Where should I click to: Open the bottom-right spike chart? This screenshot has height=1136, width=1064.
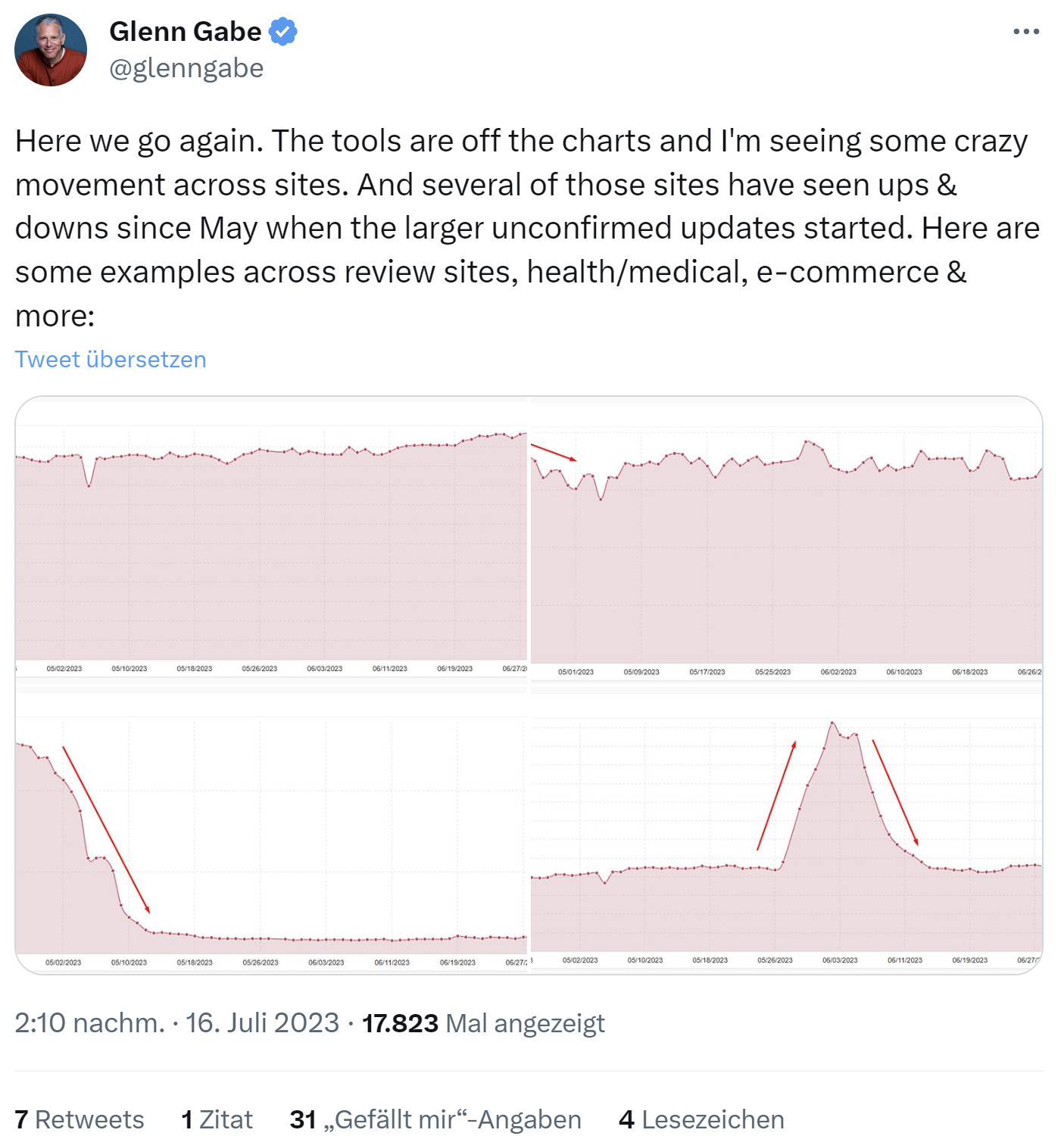pyautogui.click(x=788, y=833)
